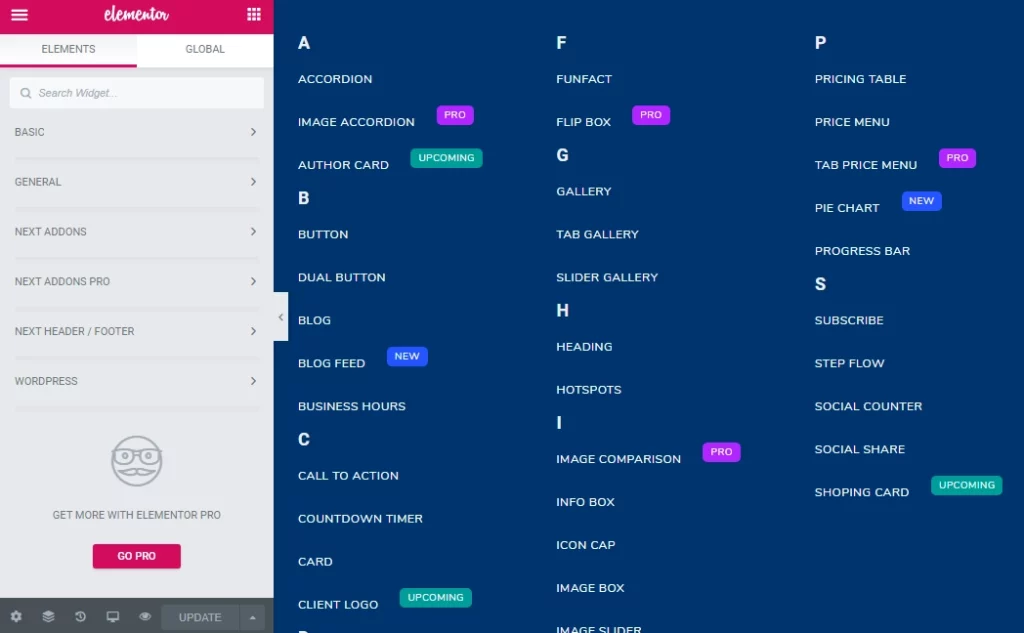Expand the WordPress widgets section
Screen dimensions: 1024x633
[x=136, y=381]
